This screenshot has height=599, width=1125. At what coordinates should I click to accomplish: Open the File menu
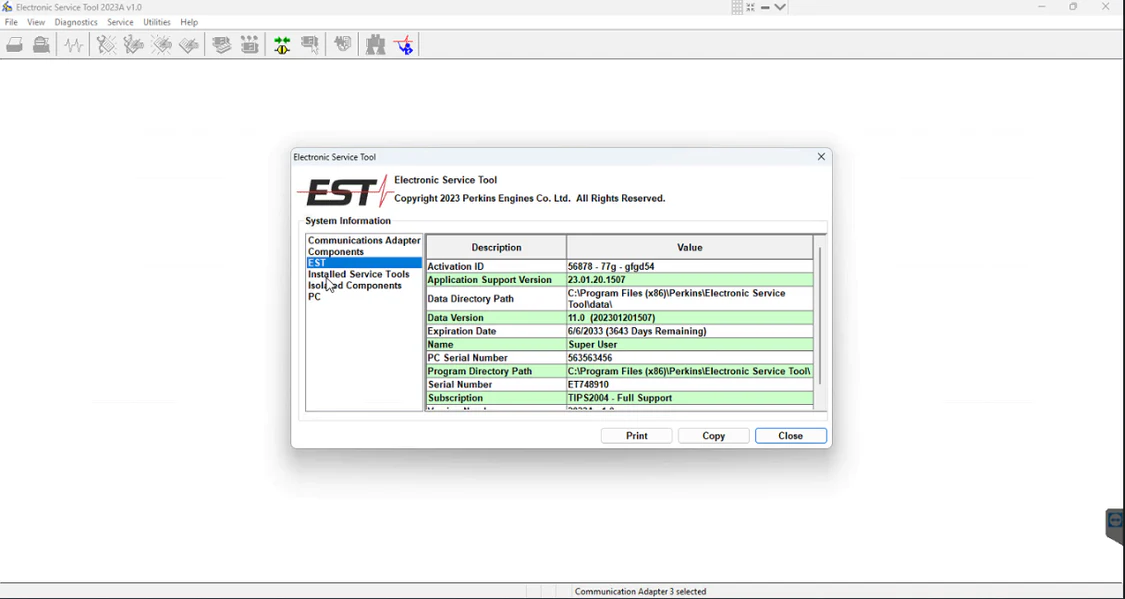tap(11, 22)
